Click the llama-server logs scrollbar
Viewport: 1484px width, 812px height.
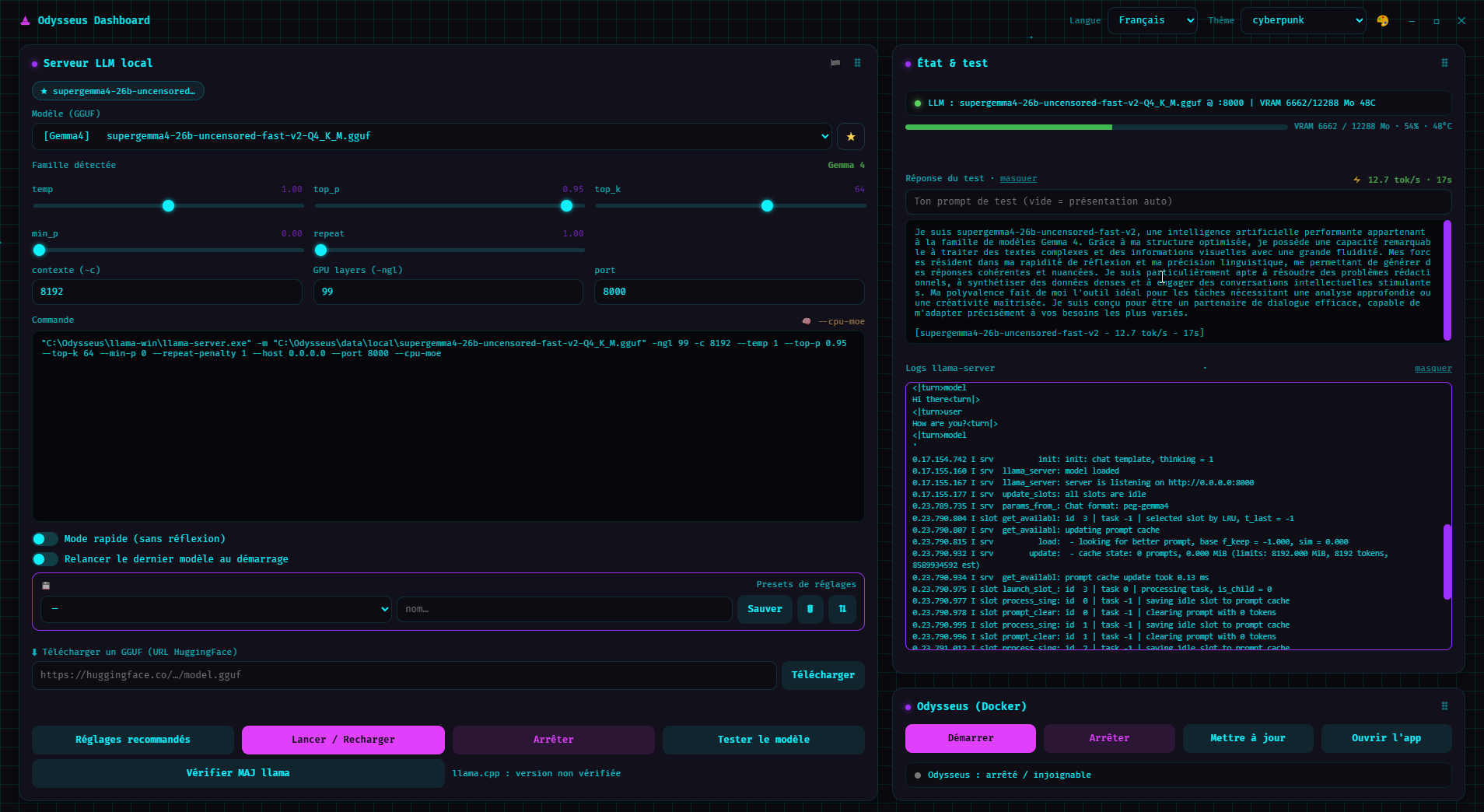(1447, 562)
